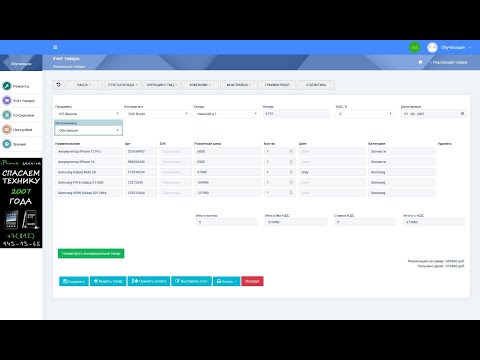Click the Сохранить button
The width and height of the screenshot is (480, 360).
pyautogui.click(x=74, y=281)
